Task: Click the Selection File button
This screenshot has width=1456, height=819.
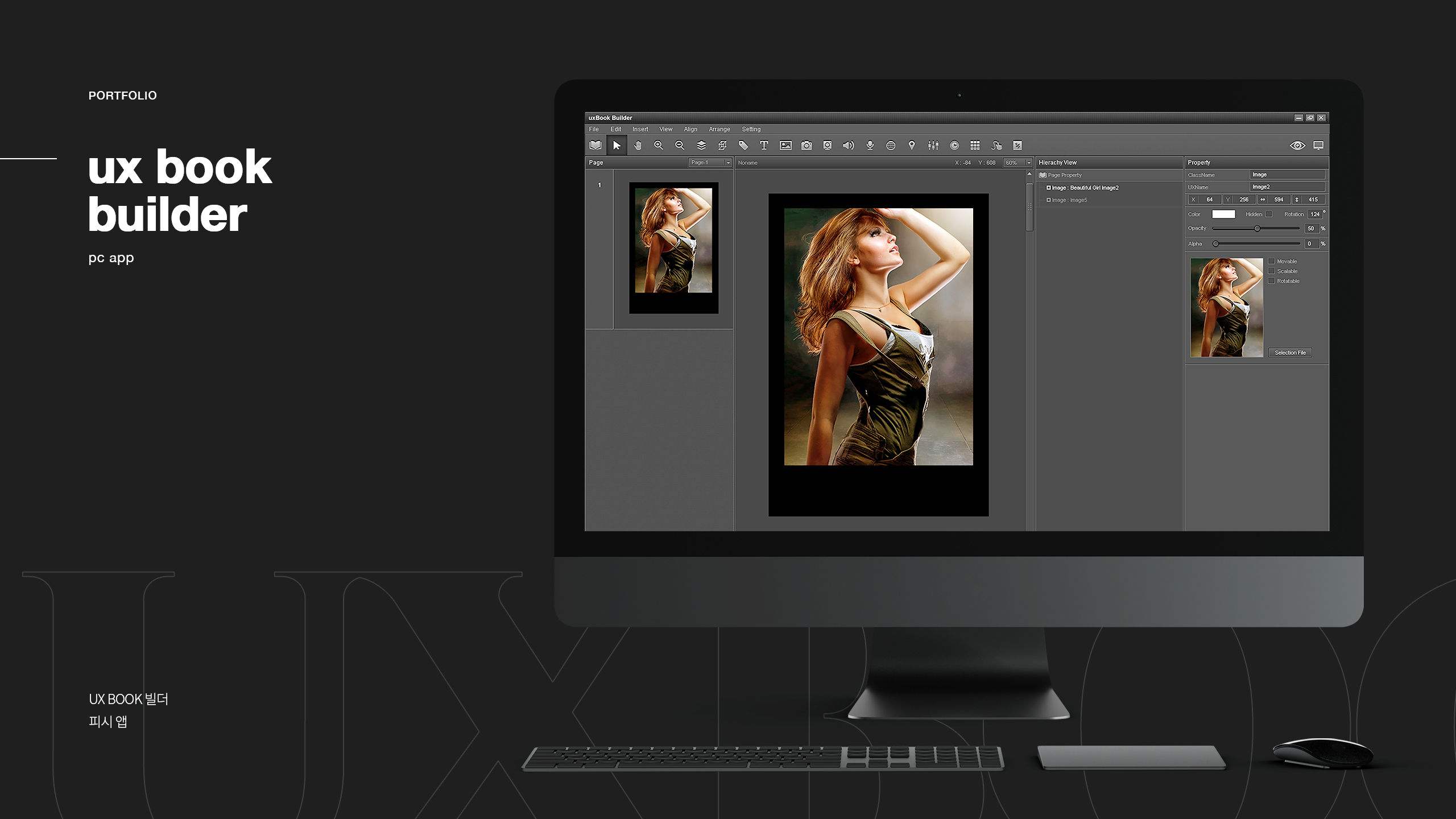Action: click(x=1290, y=353)
